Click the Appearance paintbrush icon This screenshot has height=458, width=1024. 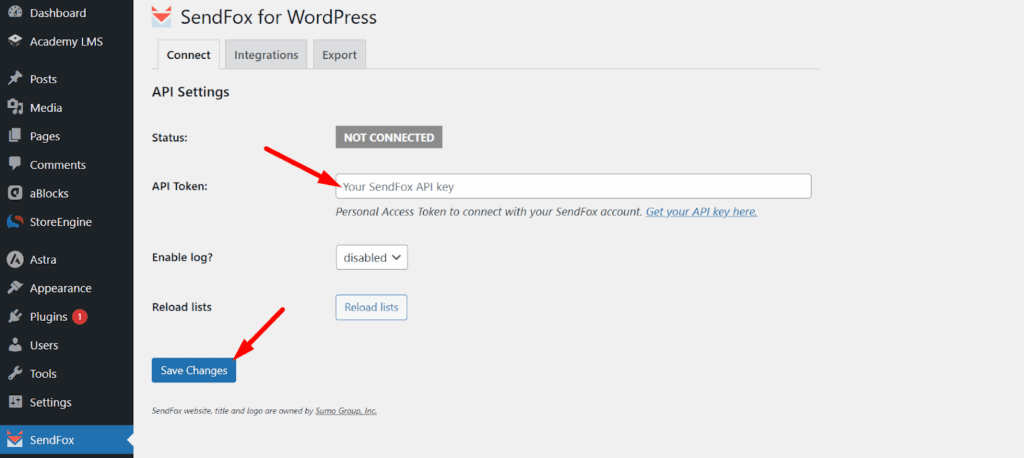[15, 288]
